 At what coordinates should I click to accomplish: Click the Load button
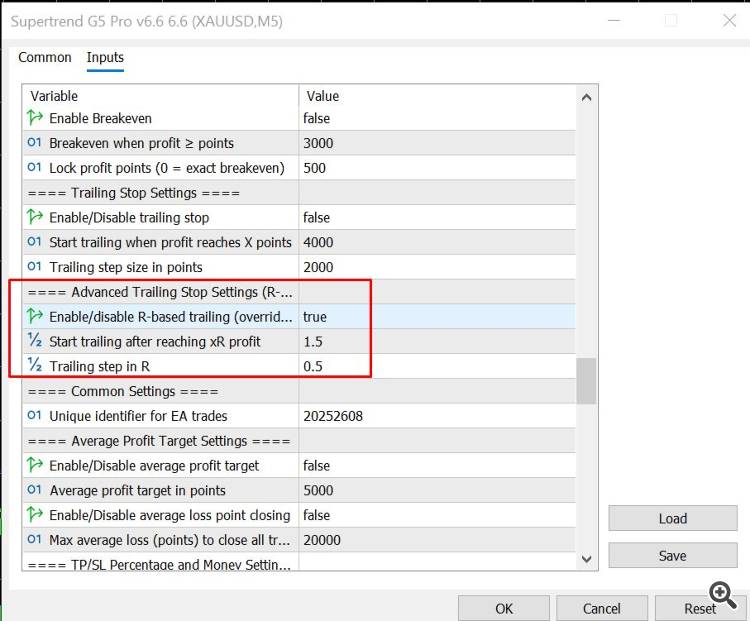click(x=673, y=518)
